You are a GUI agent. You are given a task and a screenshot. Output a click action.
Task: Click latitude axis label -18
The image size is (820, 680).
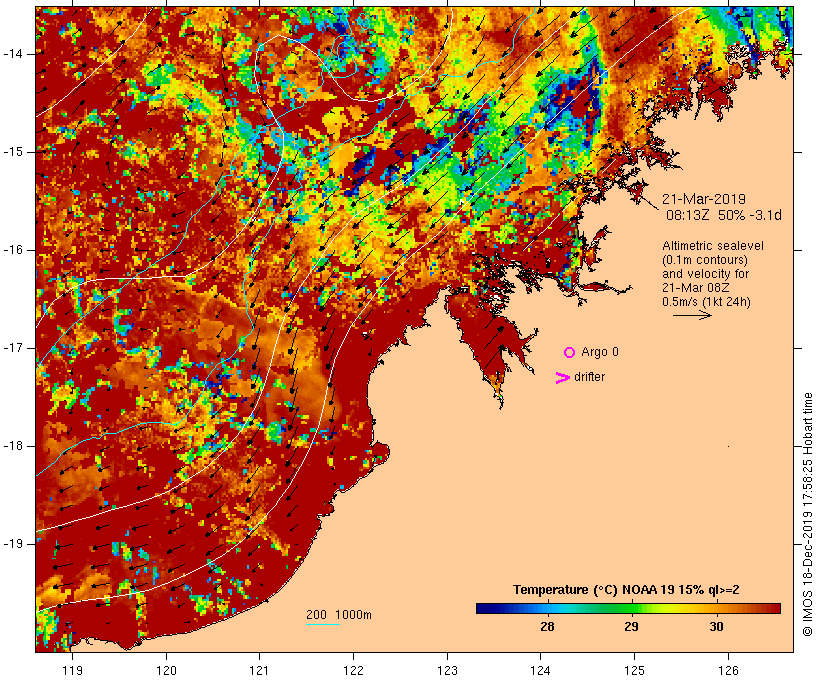point(13,446)
